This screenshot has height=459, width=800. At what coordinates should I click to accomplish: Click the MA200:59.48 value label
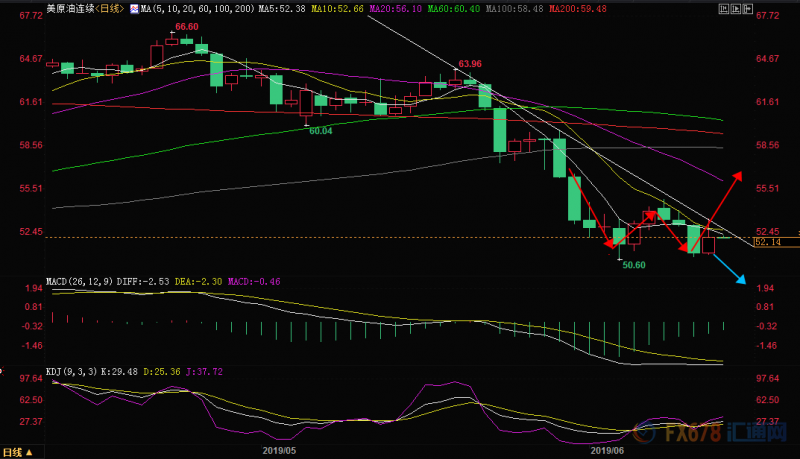coord(578,9)
